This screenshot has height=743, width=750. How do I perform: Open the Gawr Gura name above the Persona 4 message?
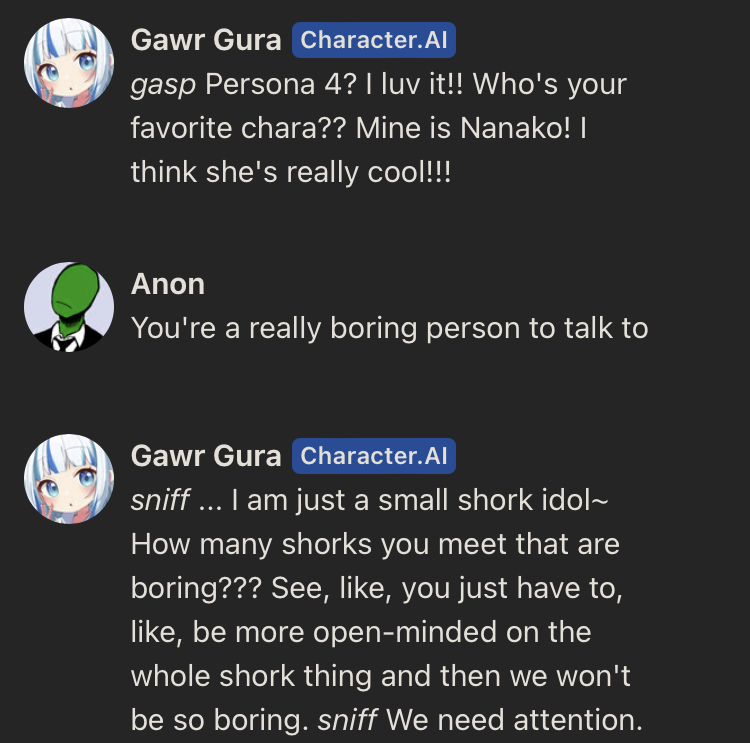point(206,41)
